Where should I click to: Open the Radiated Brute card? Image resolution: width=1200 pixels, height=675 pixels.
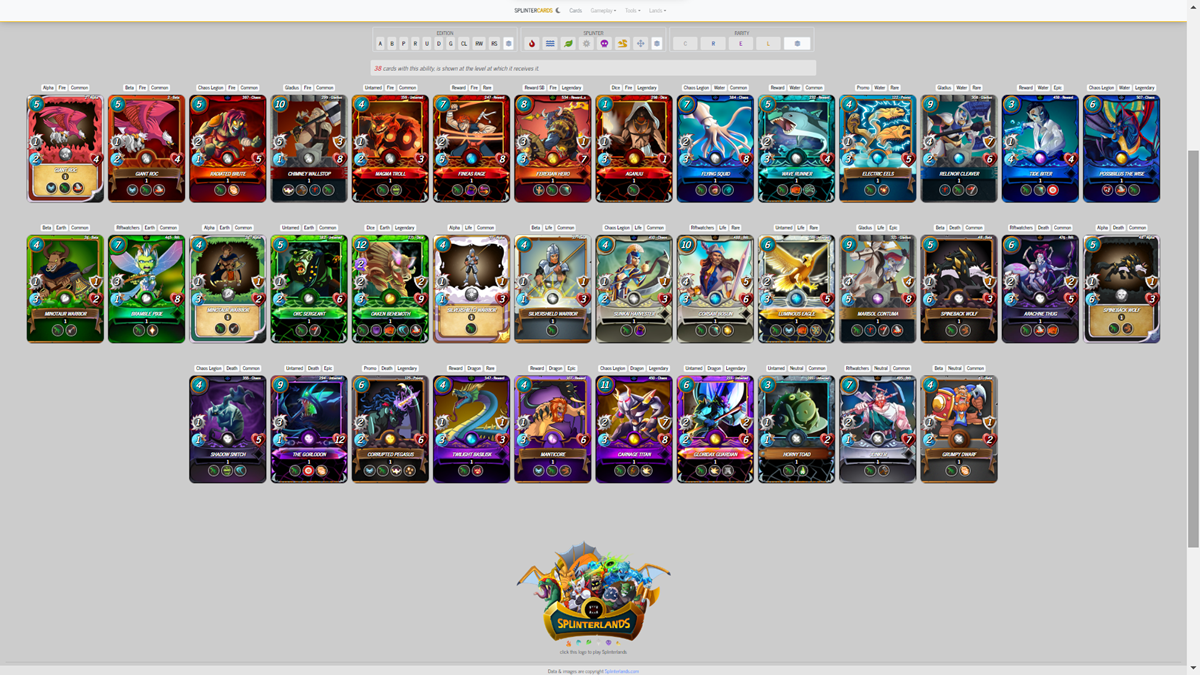point(228,148)
